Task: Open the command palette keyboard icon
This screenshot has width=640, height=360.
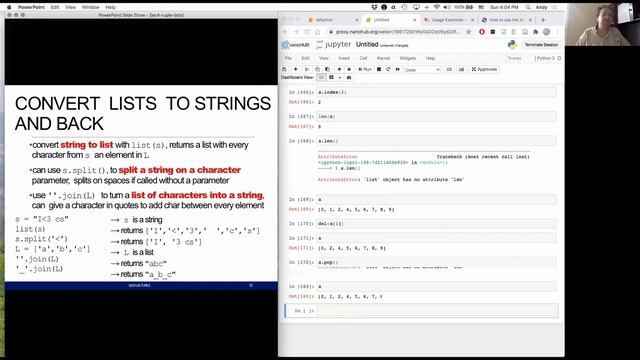Action: [x=449, y=69]
